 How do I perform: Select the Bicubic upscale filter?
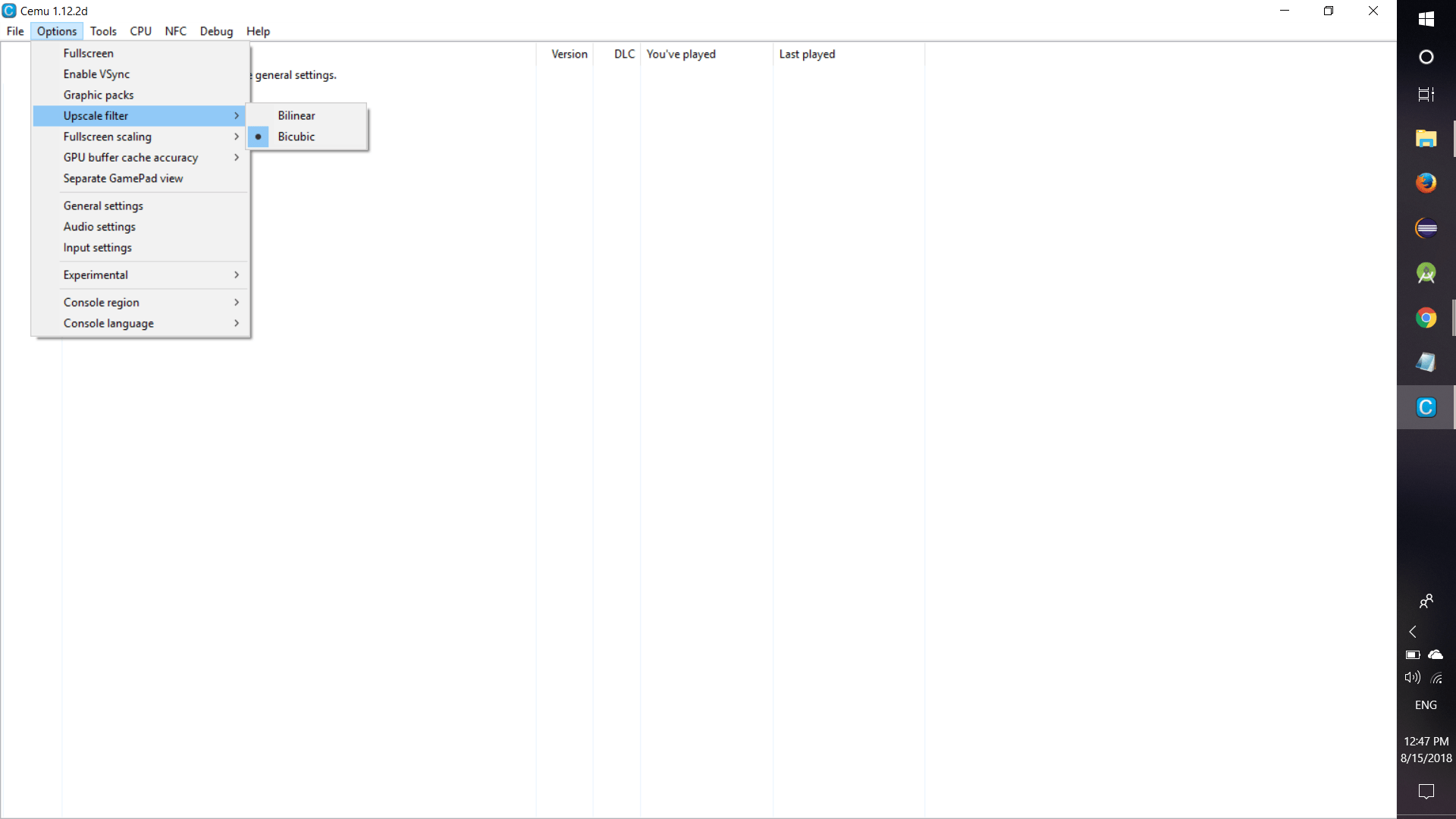(297, 136)
